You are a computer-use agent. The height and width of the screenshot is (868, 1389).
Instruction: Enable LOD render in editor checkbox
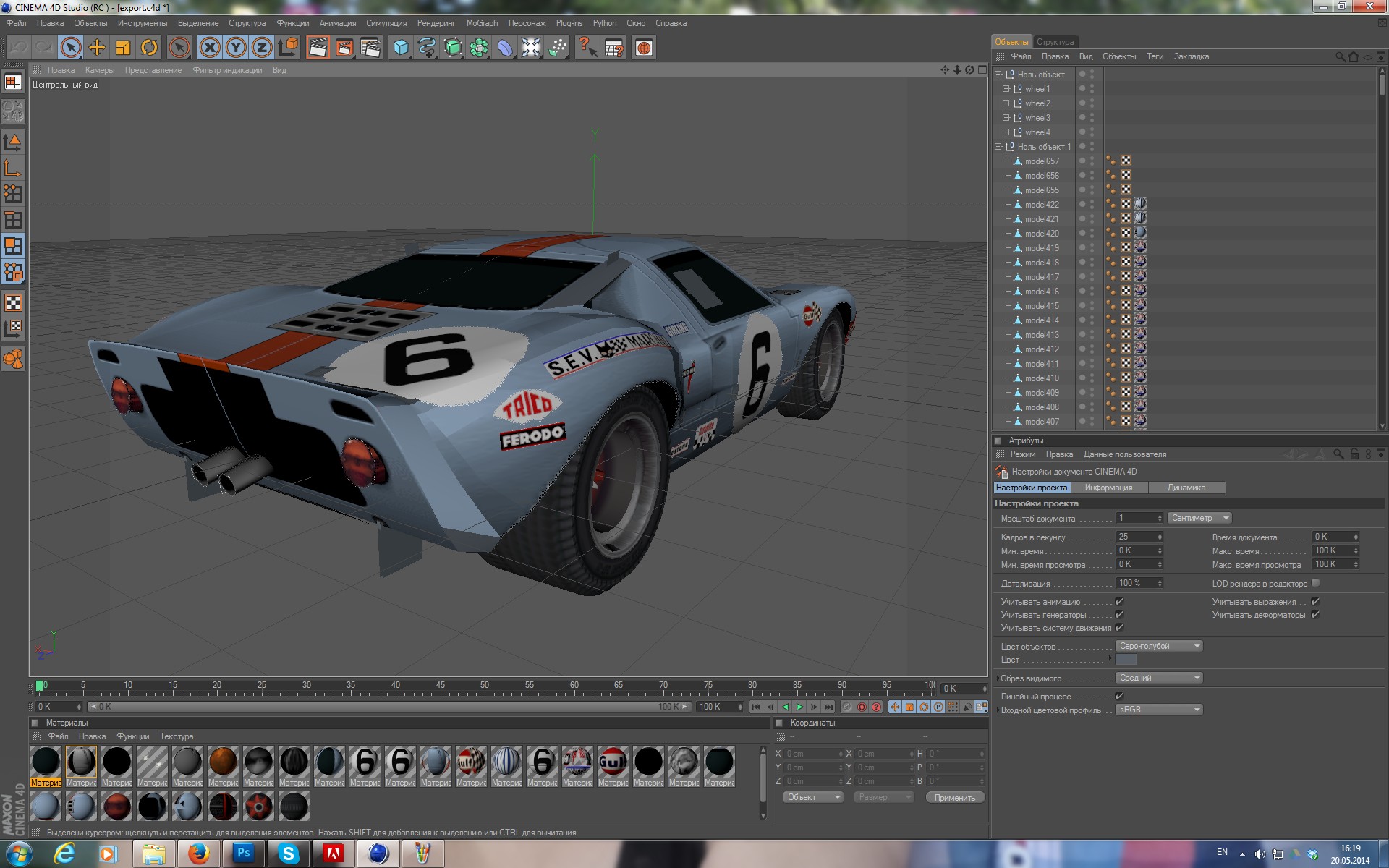pyautogui.click(x=1315, y=583)
